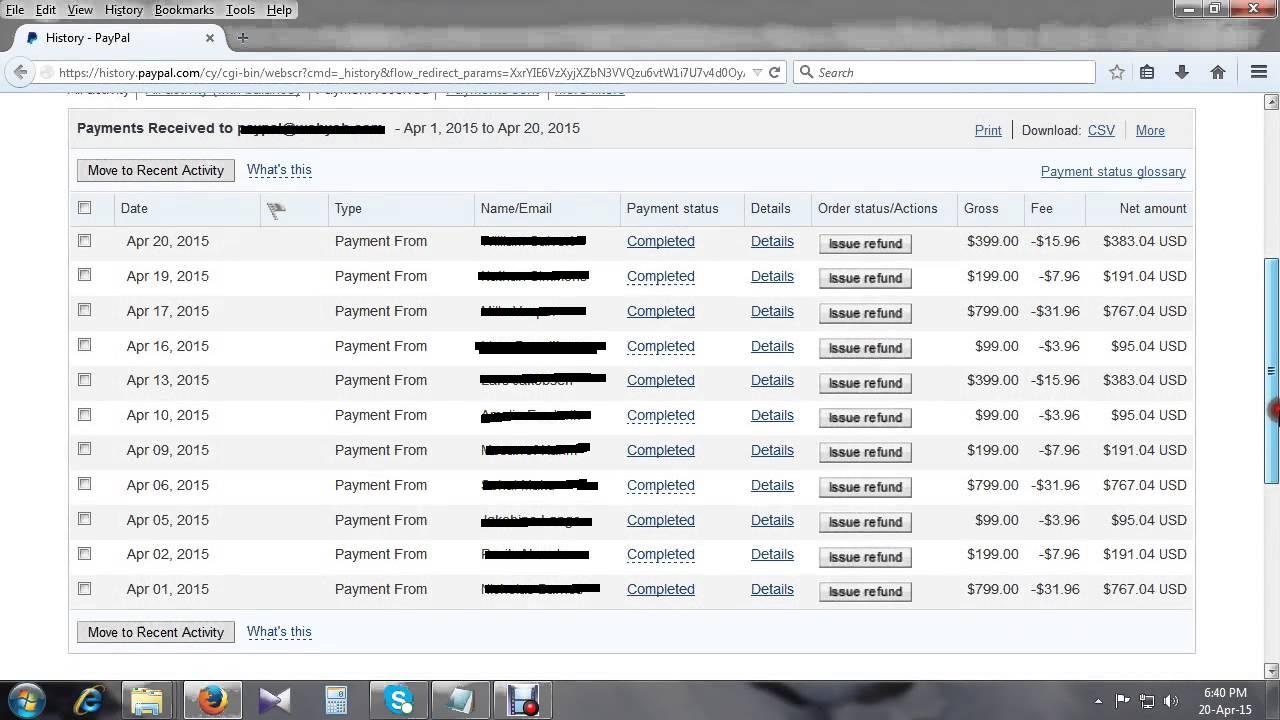
Task: Open Details for Apr 17, 2015 payment
Action: (x=772, y=311)
